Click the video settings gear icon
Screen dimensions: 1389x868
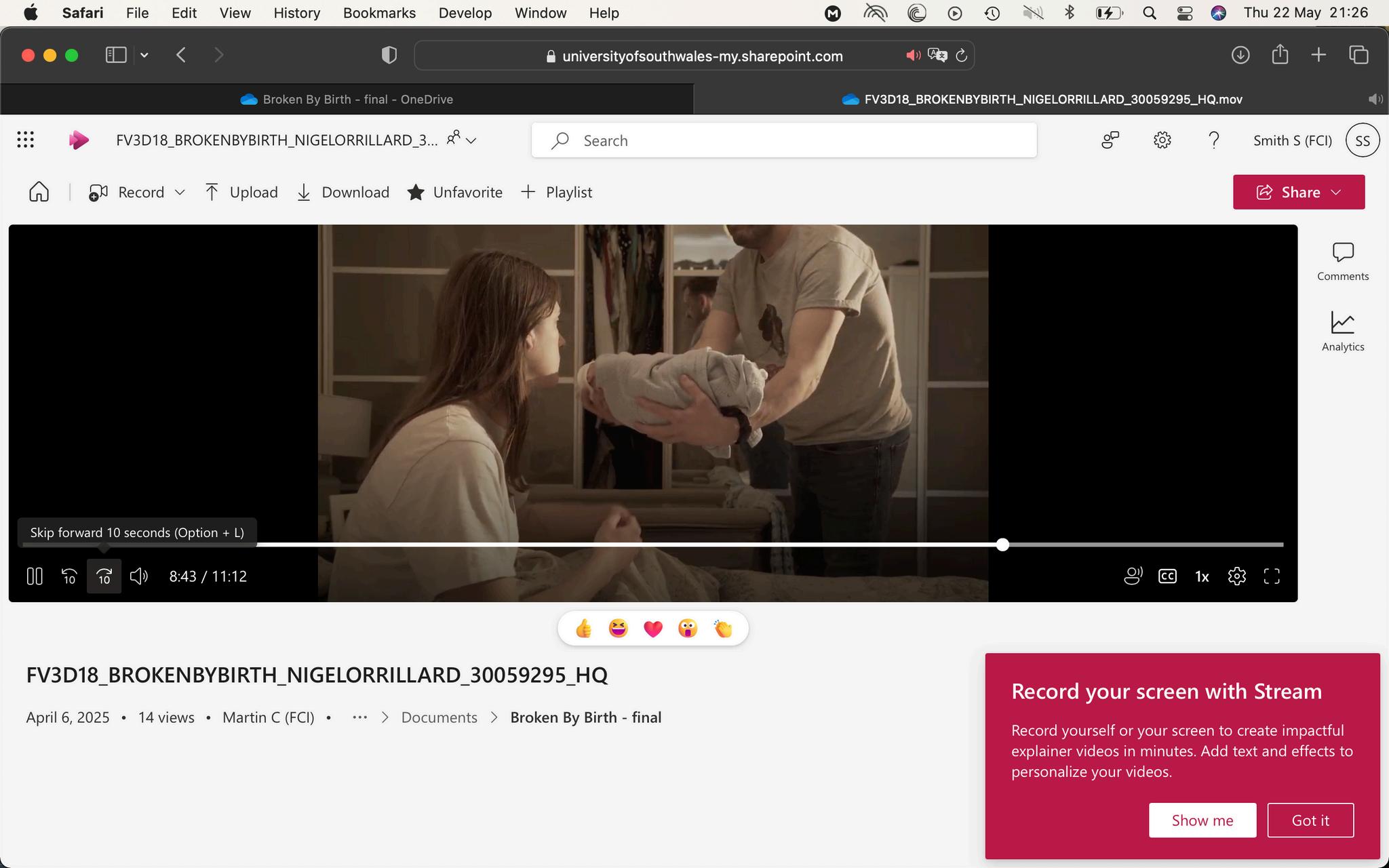click(x=1236, y=576)
